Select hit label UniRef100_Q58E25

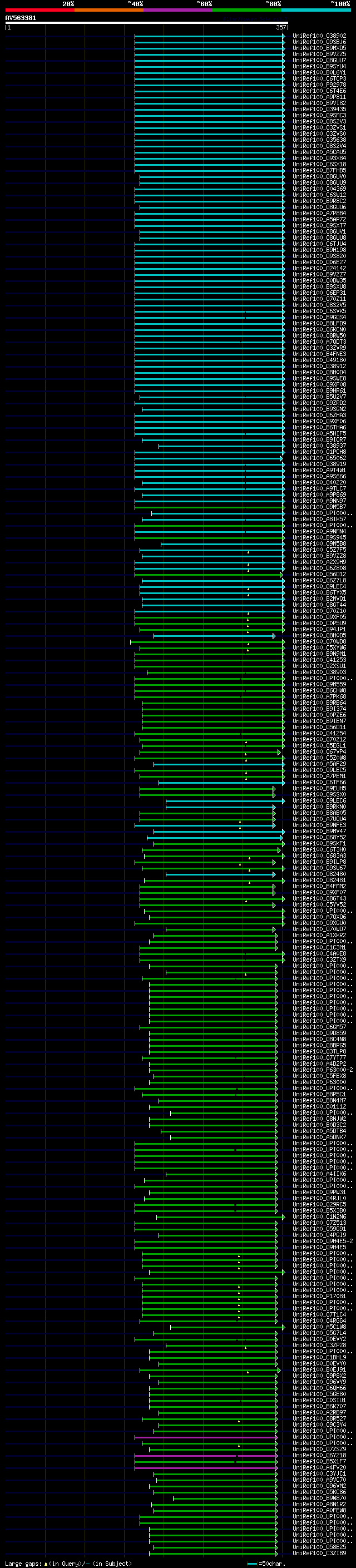319,1547
